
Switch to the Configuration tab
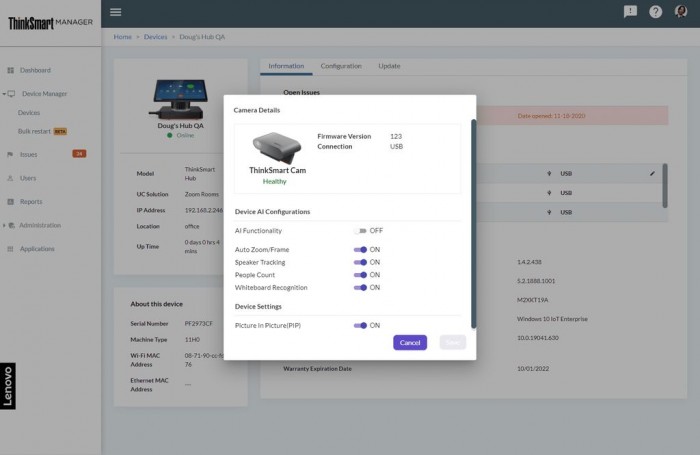click(341, 66)
